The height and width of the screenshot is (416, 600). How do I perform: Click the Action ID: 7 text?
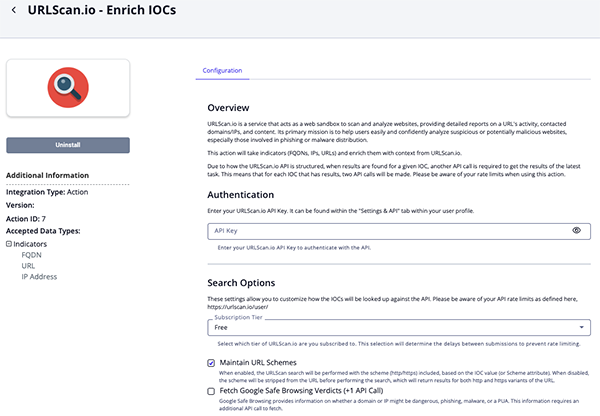click(26, 219)
